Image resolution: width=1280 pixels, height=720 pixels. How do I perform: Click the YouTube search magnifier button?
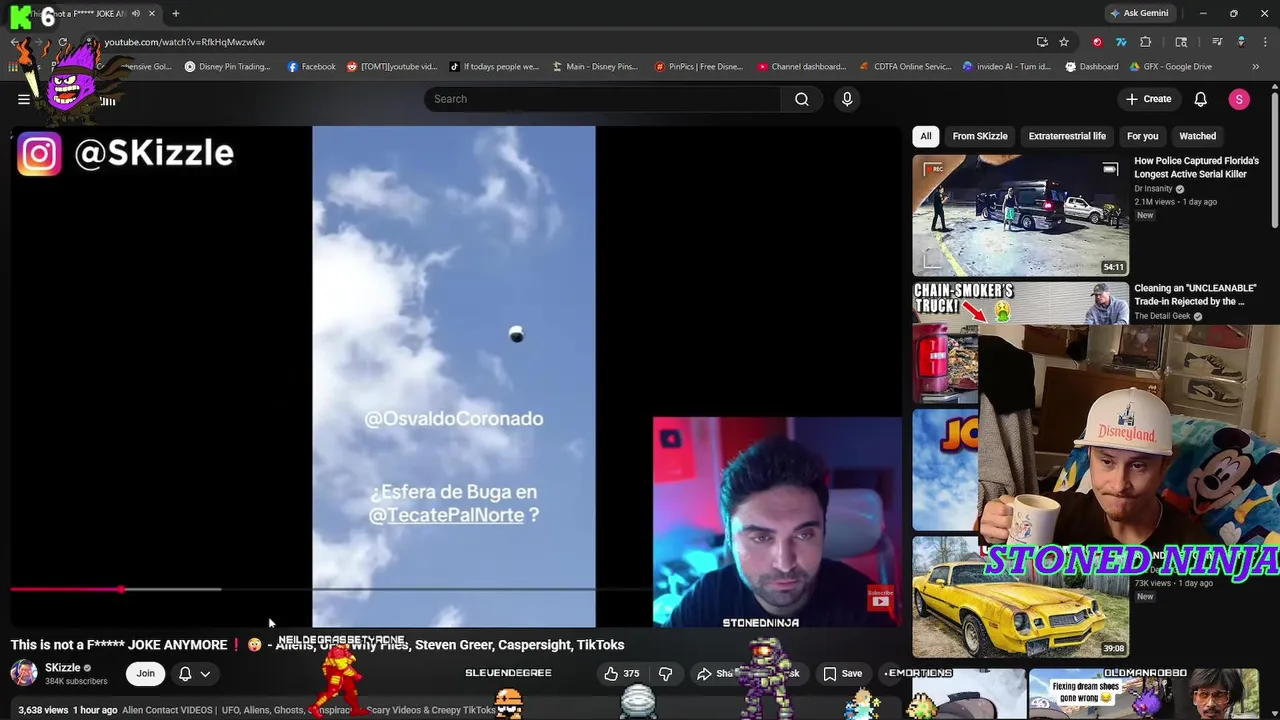click(x=802, y=99)
